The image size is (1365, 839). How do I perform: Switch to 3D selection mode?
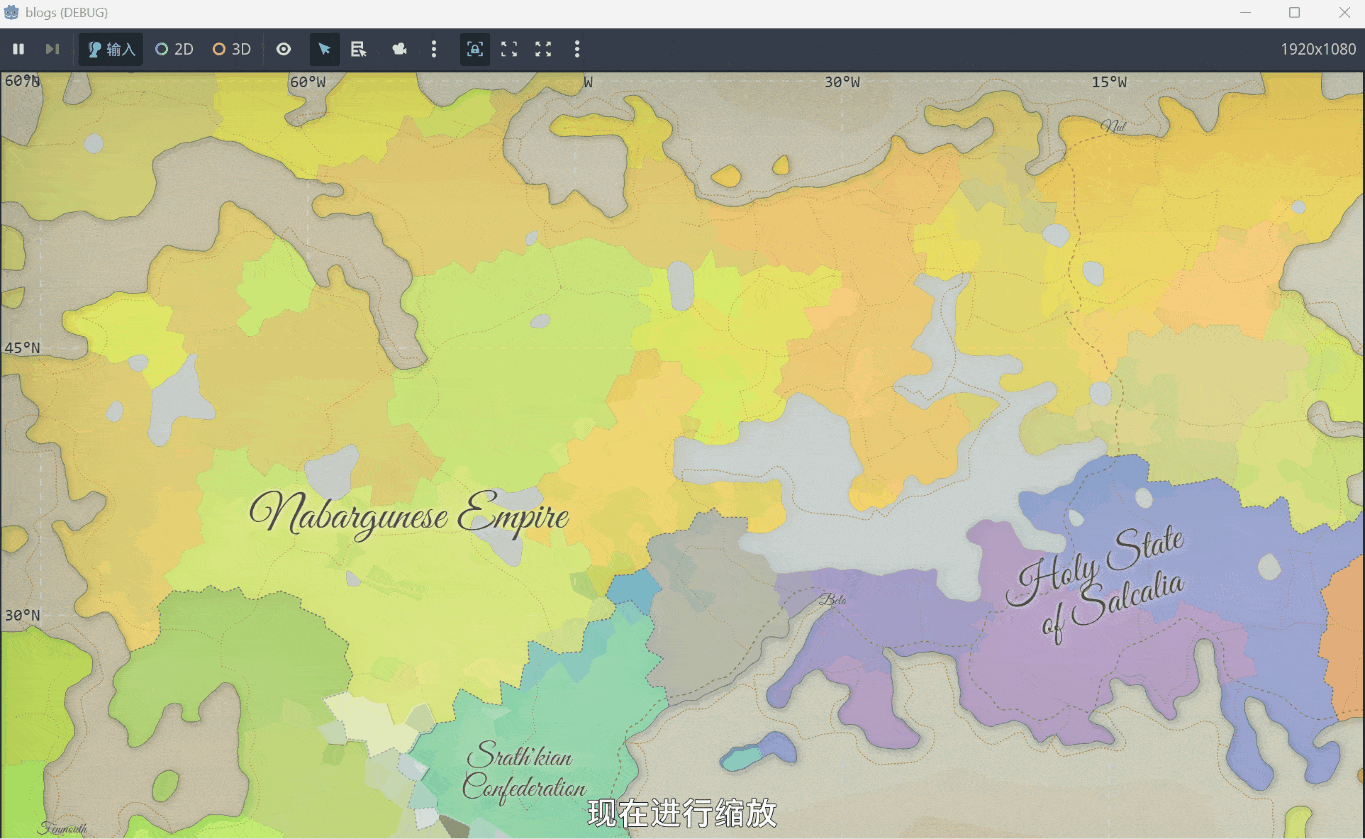[231, 49]
